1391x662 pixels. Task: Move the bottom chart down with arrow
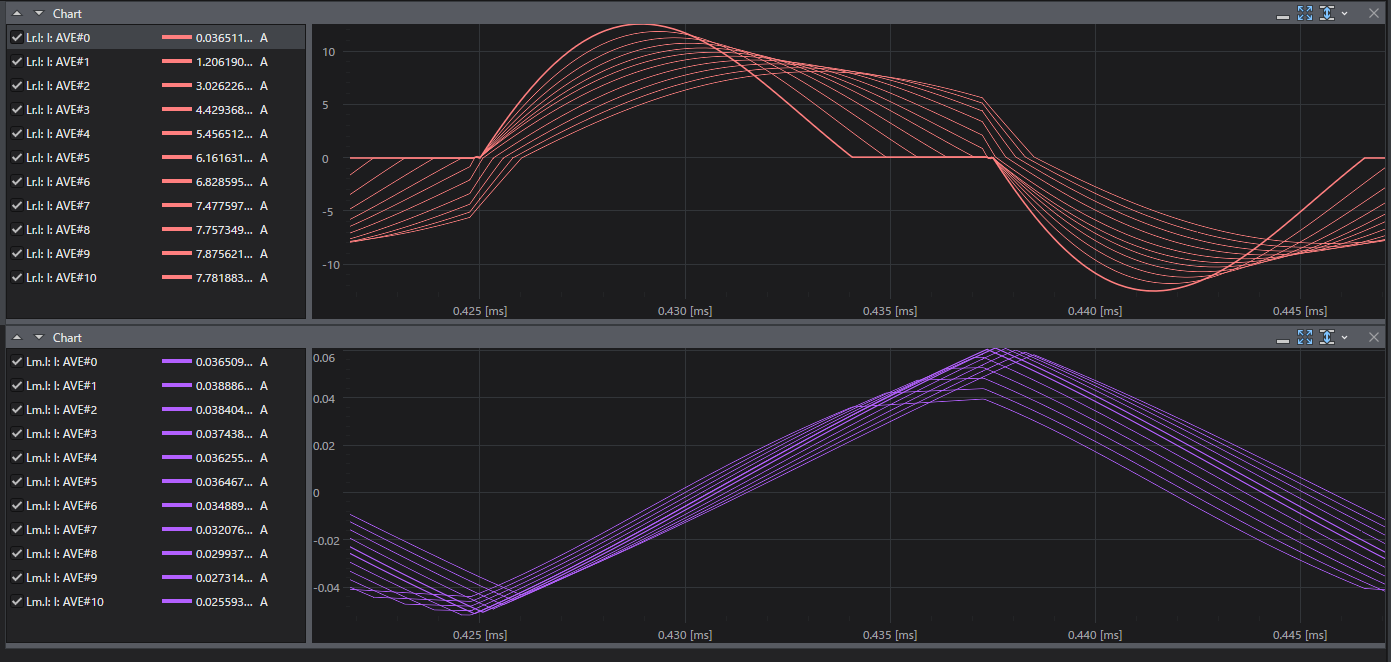pos(39,337)
